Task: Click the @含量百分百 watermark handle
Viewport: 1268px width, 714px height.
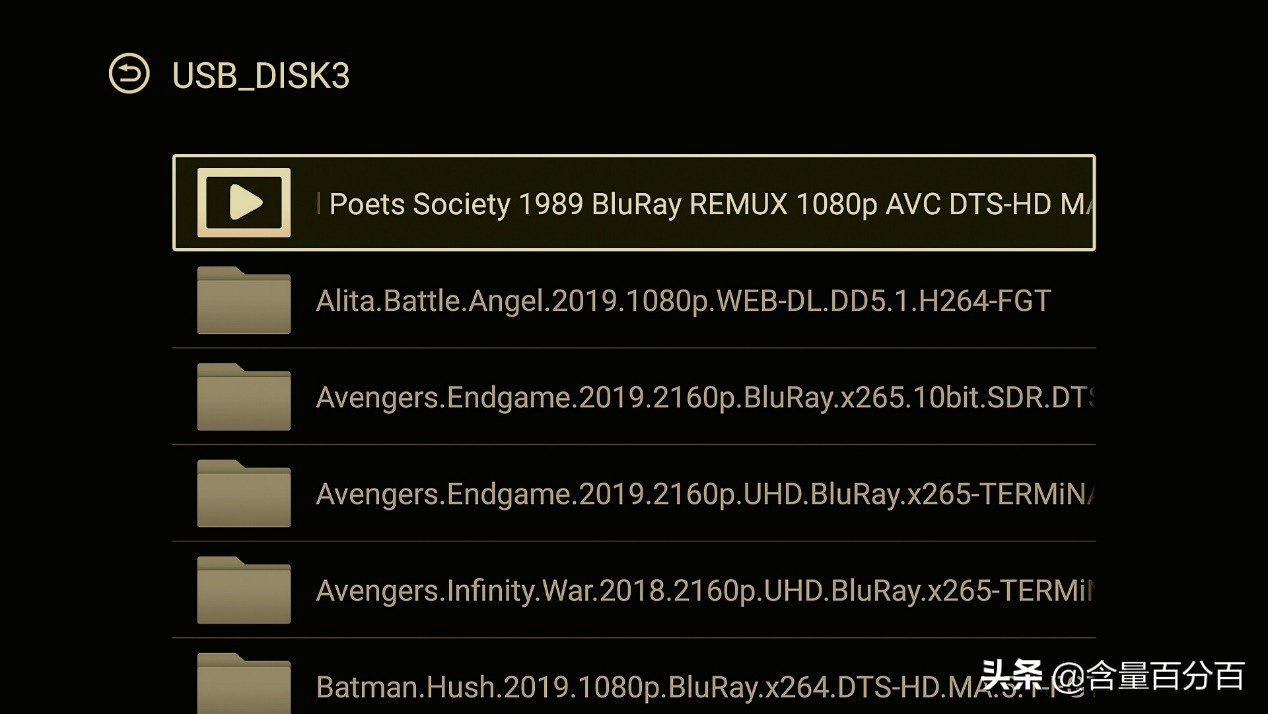Action: [x=1149, y=677]
